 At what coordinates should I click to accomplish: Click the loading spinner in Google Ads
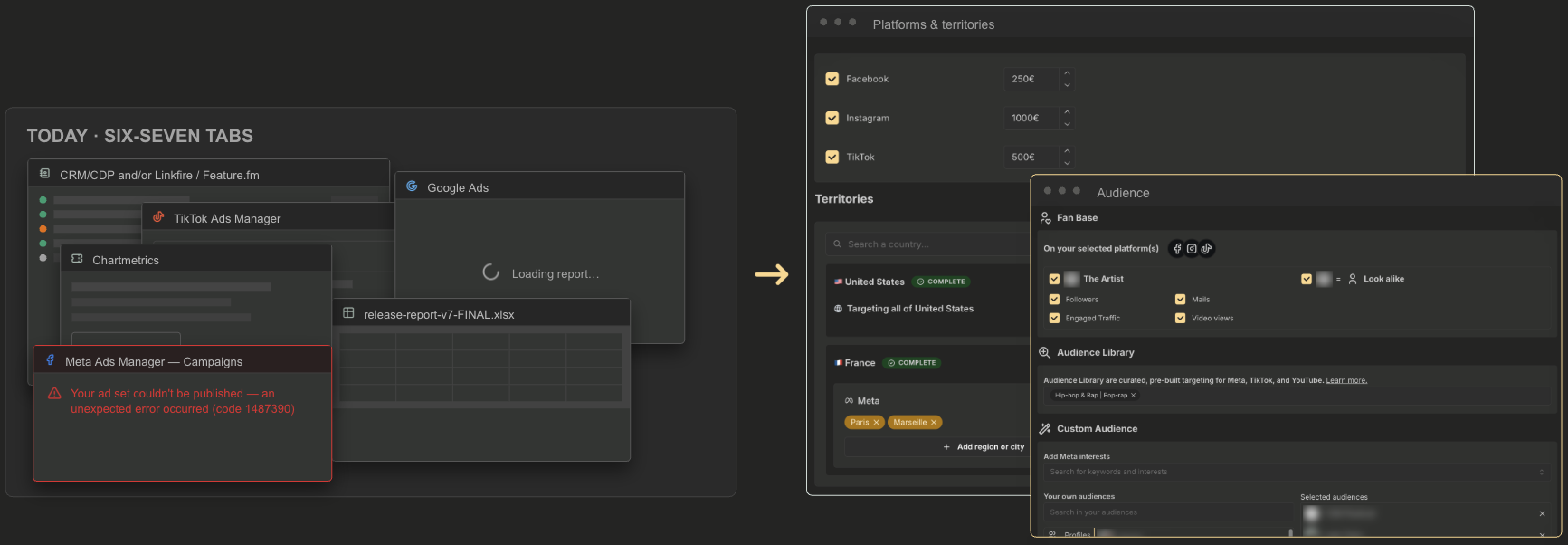coord(491,272)
